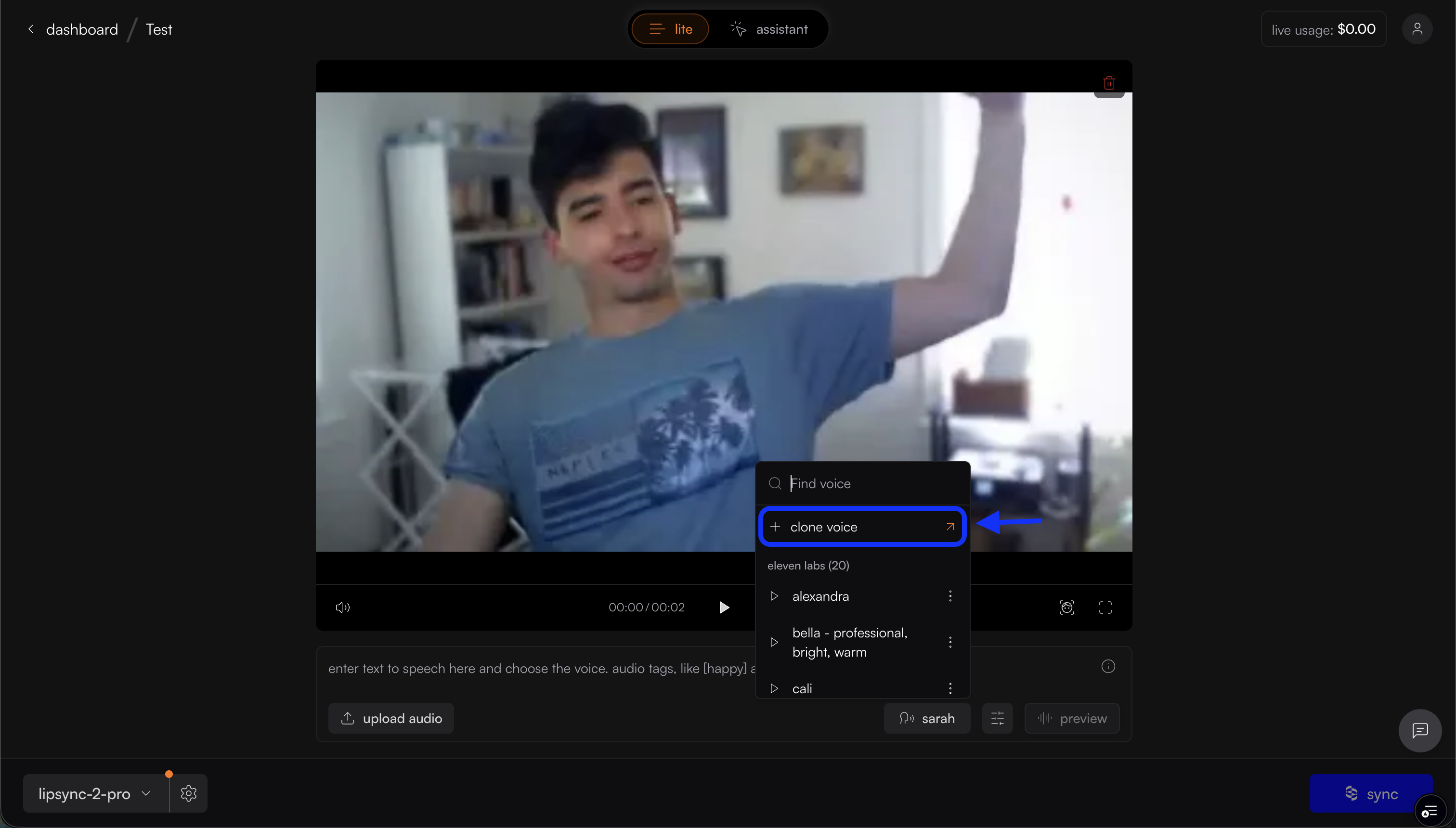Open model settings gear

tap(189, 793)
